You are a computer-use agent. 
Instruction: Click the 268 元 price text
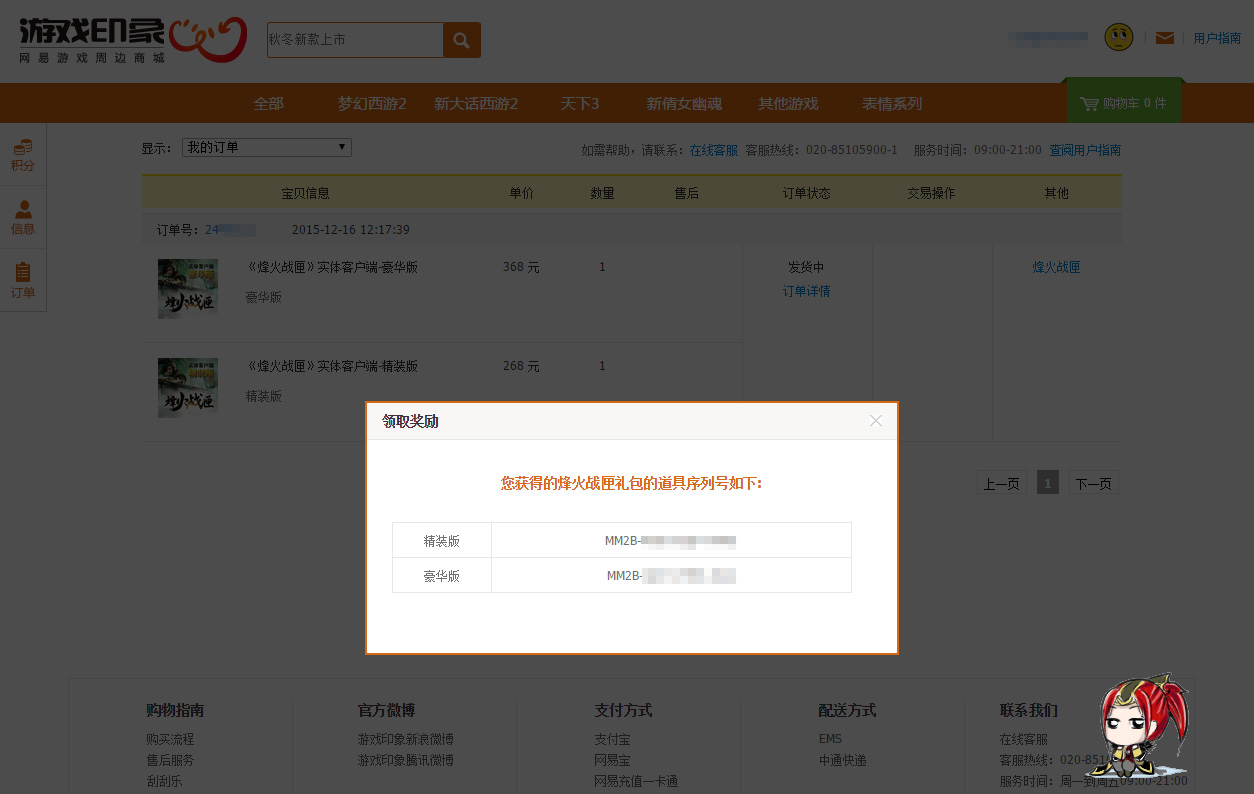pyautogui.click(x=521, y=366)
